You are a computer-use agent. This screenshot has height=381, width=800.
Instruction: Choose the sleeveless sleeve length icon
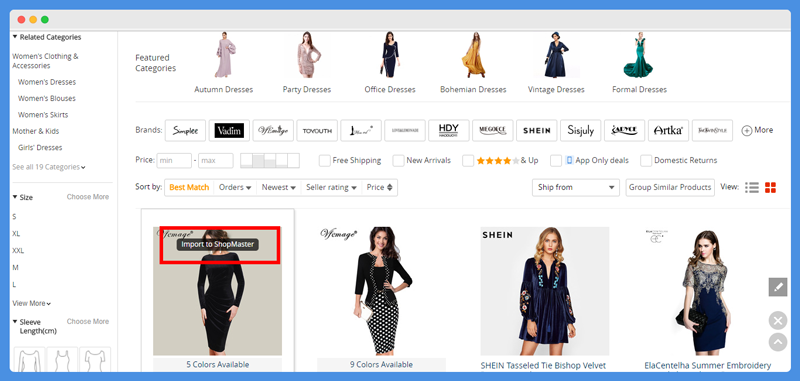62,360
